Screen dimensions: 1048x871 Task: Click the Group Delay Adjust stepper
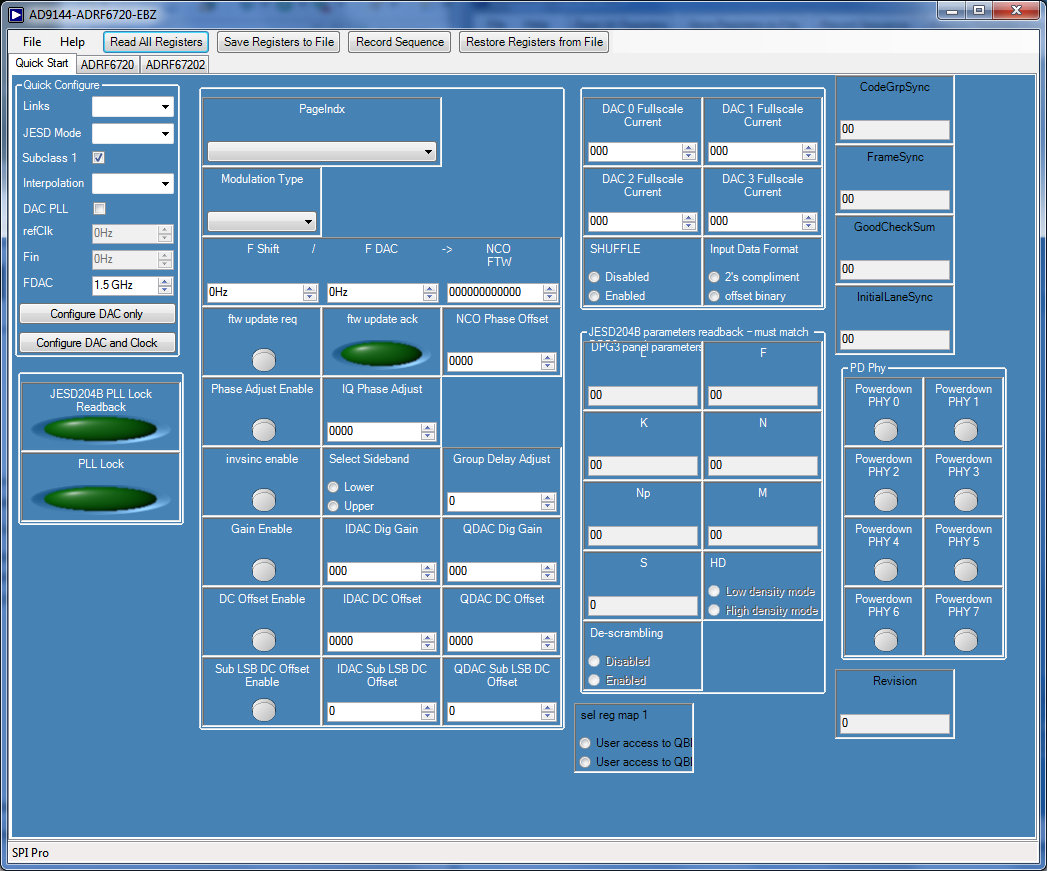548,501
